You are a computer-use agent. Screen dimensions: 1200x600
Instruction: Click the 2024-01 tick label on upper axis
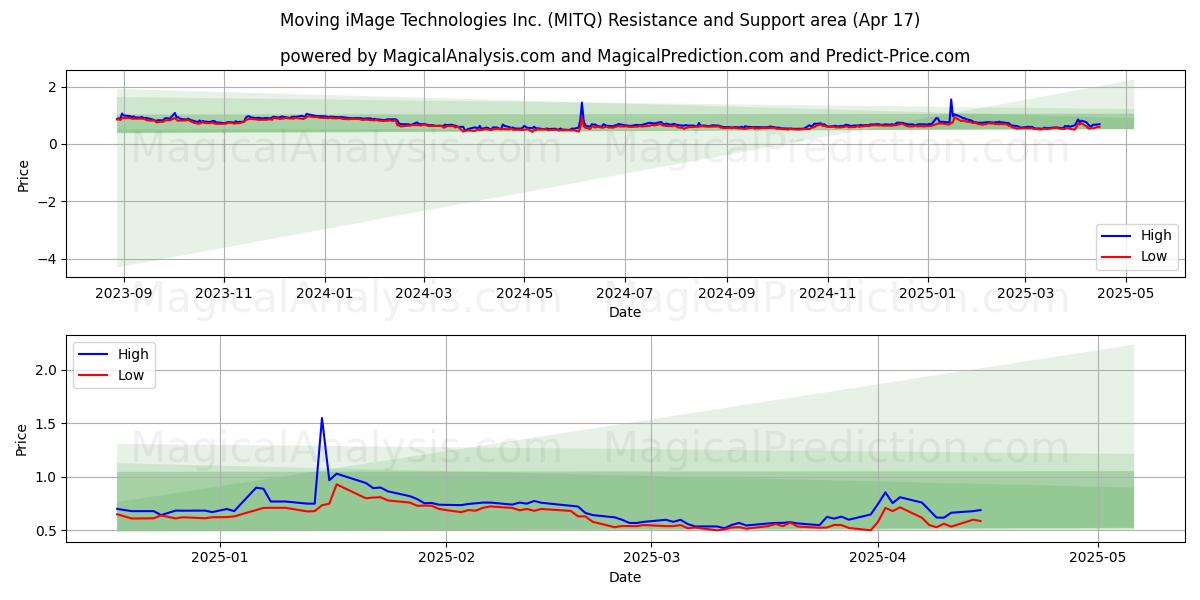325,294
